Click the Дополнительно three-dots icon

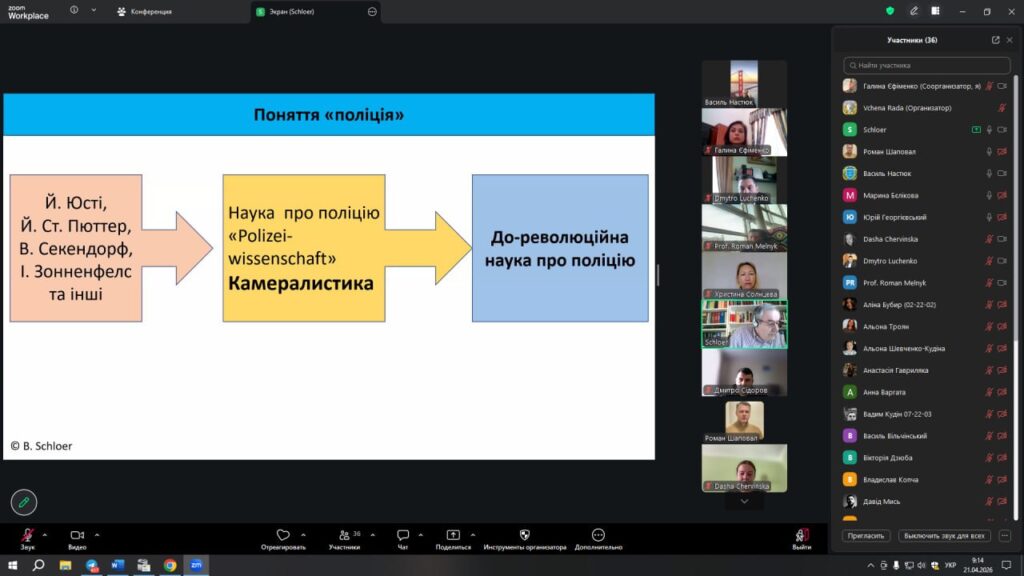click(598, 535)
